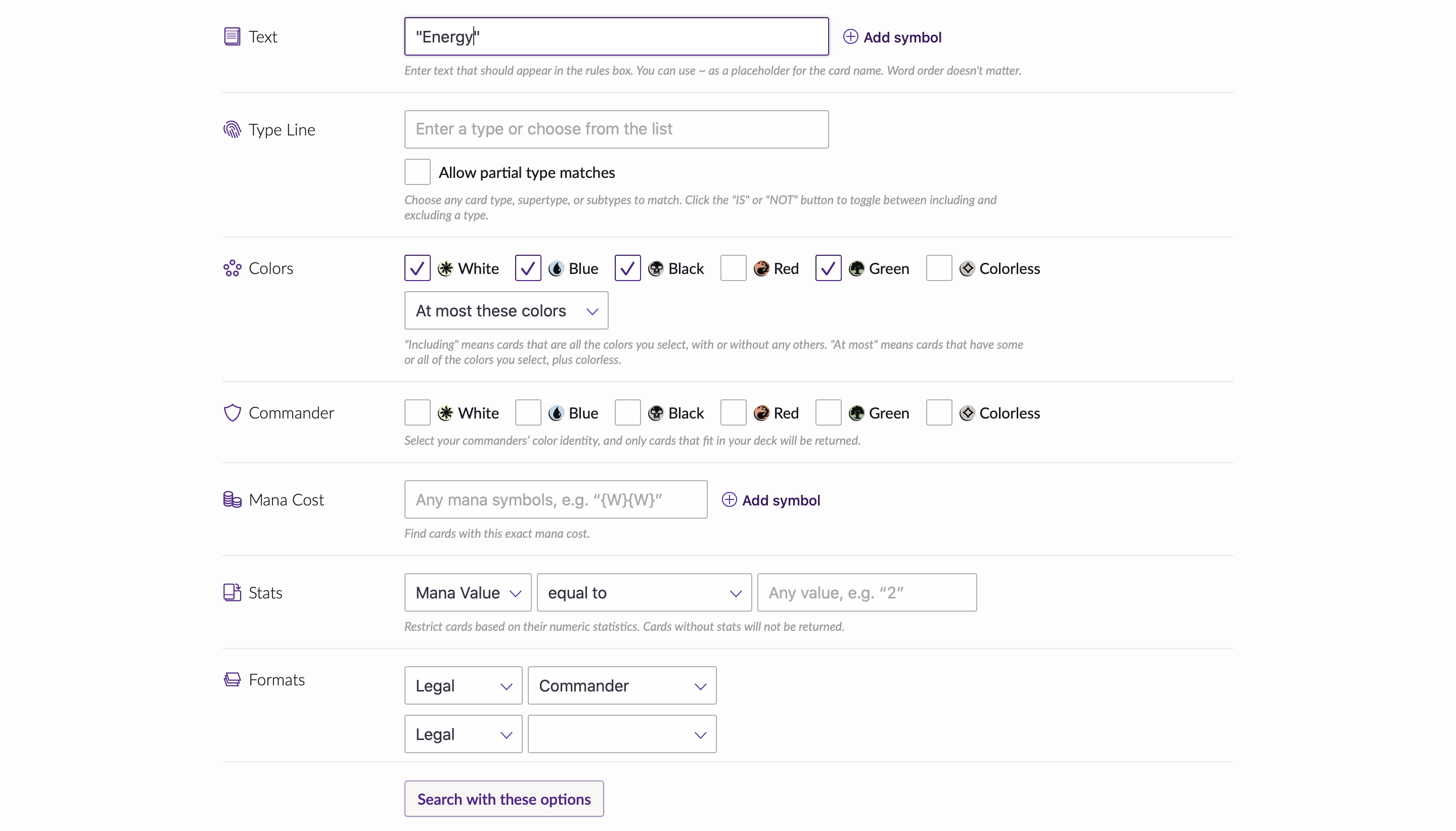Viewport: 1456px width, 831px height.
Task: Check the Colorless box under Commander
Action: 939,412
